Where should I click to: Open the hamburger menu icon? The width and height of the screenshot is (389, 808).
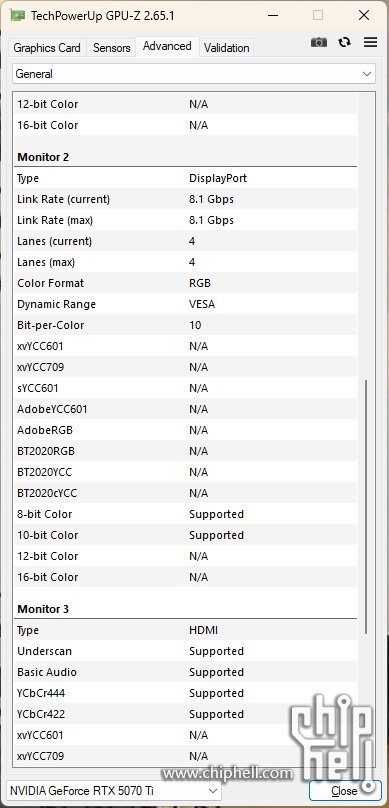pos(370,42)
